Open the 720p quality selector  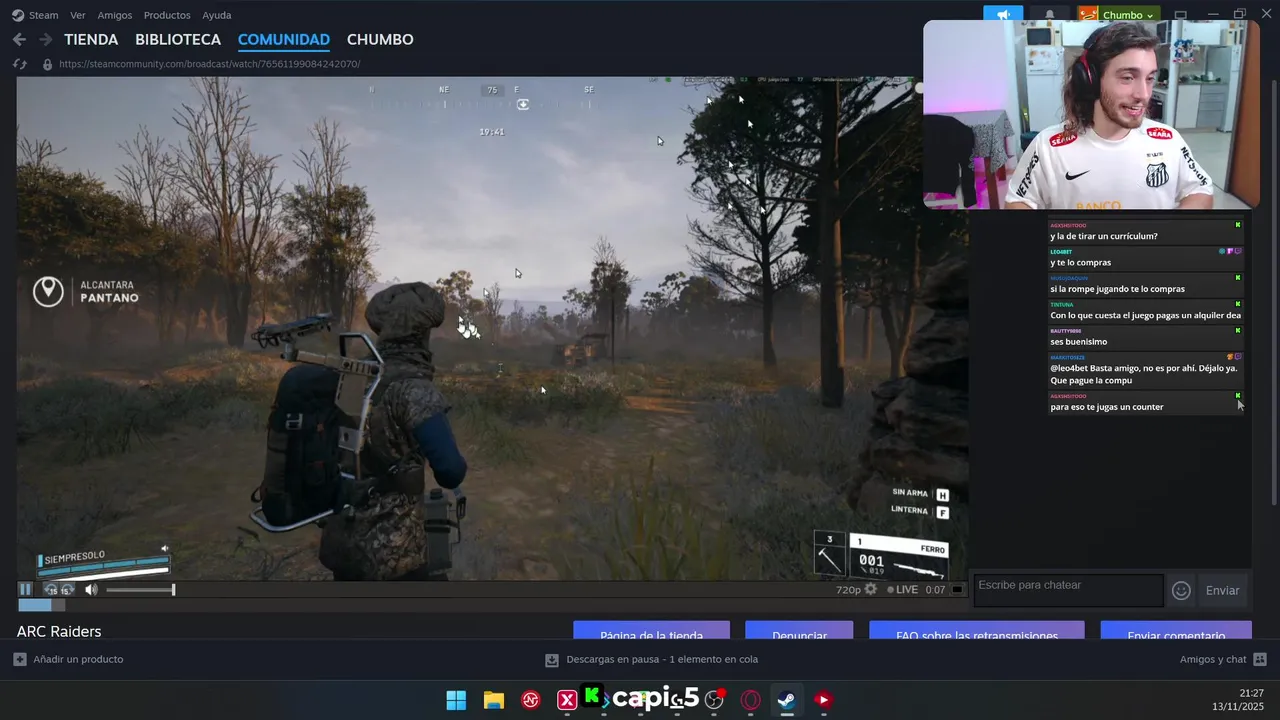(x=848, y=590)
